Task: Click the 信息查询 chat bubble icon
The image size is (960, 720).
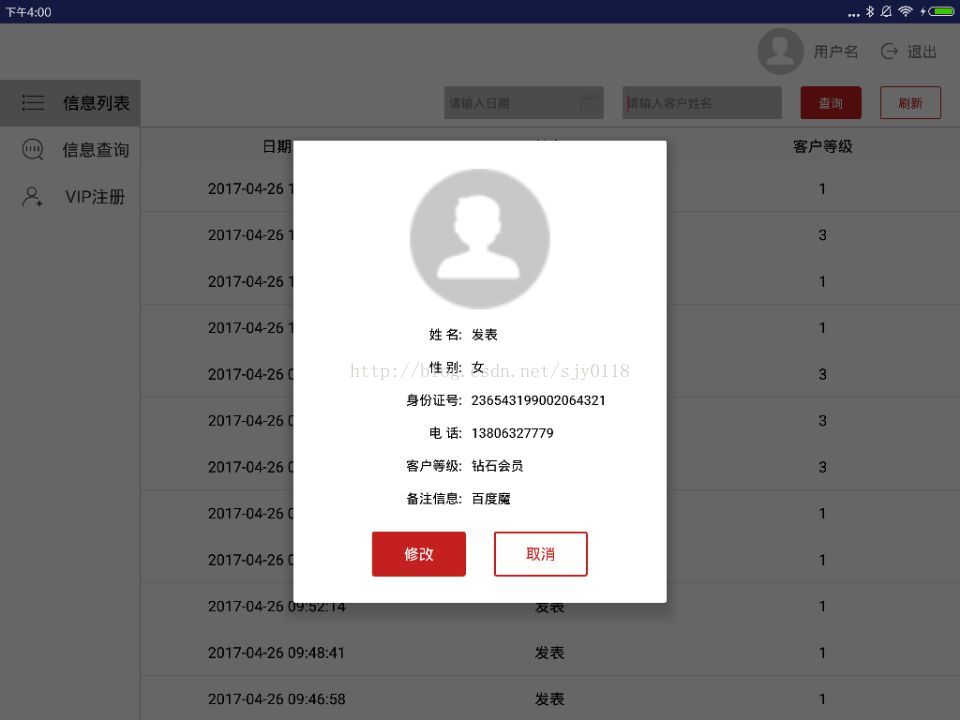Action: pyautogui.click(x=32, y=149)
